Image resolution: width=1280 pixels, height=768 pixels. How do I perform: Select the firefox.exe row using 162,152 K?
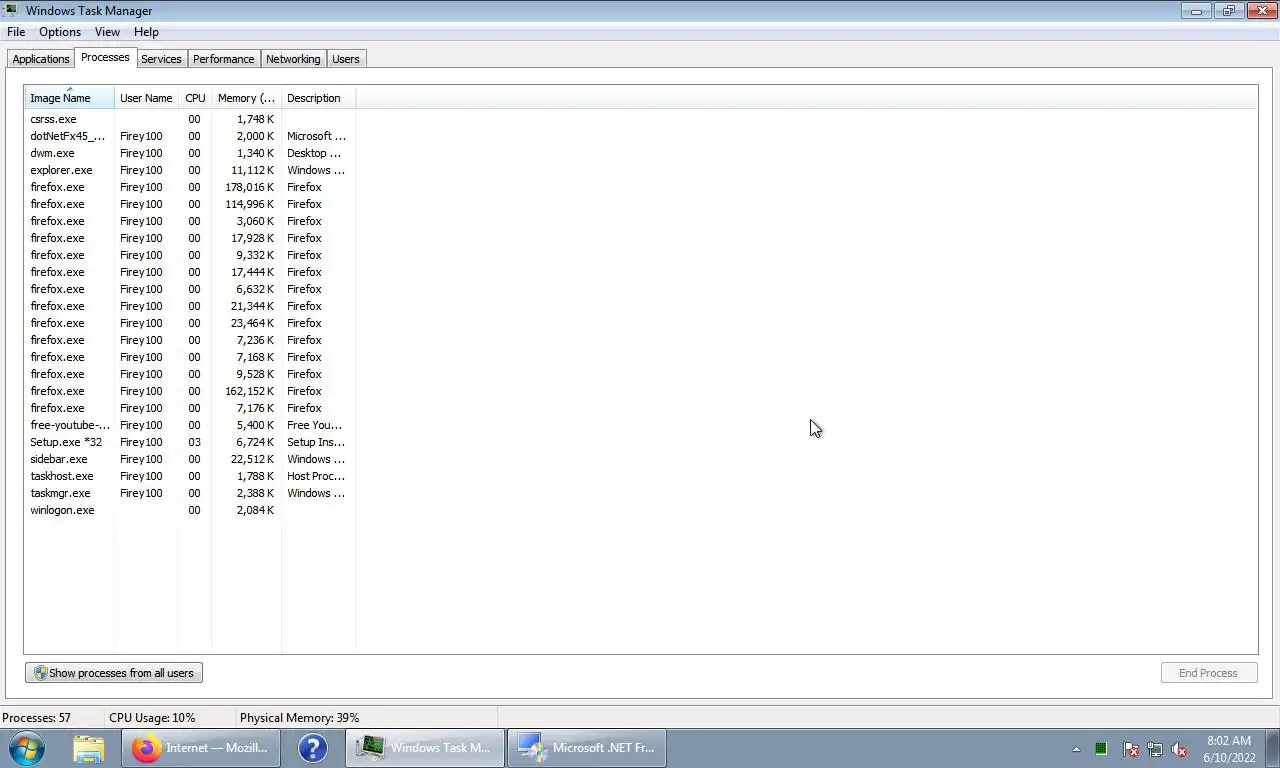click(x=190, y=391)
